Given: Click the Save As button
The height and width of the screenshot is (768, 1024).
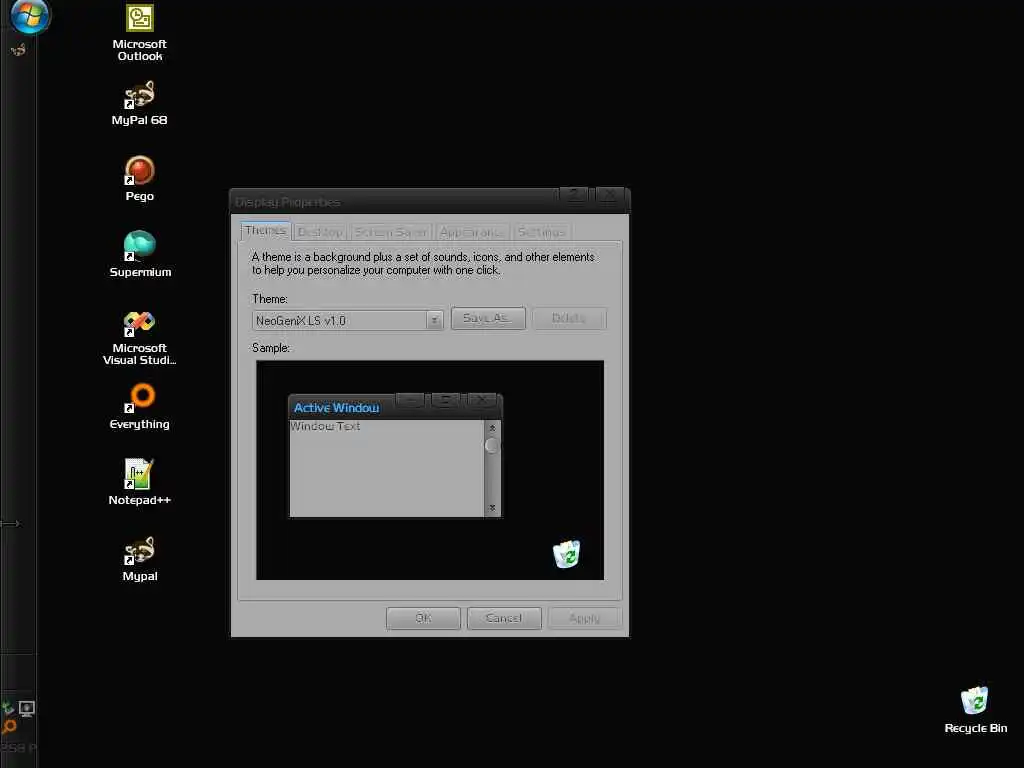Looking at the screenshot, I should (x=488, y=318).
